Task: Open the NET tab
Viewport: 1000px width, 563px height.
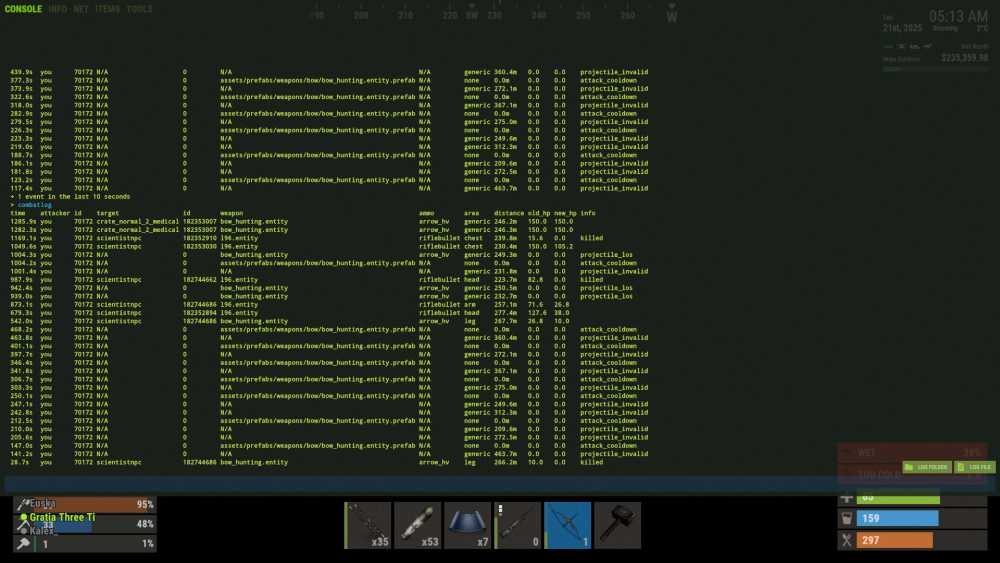Action: (x=83, y=9)
